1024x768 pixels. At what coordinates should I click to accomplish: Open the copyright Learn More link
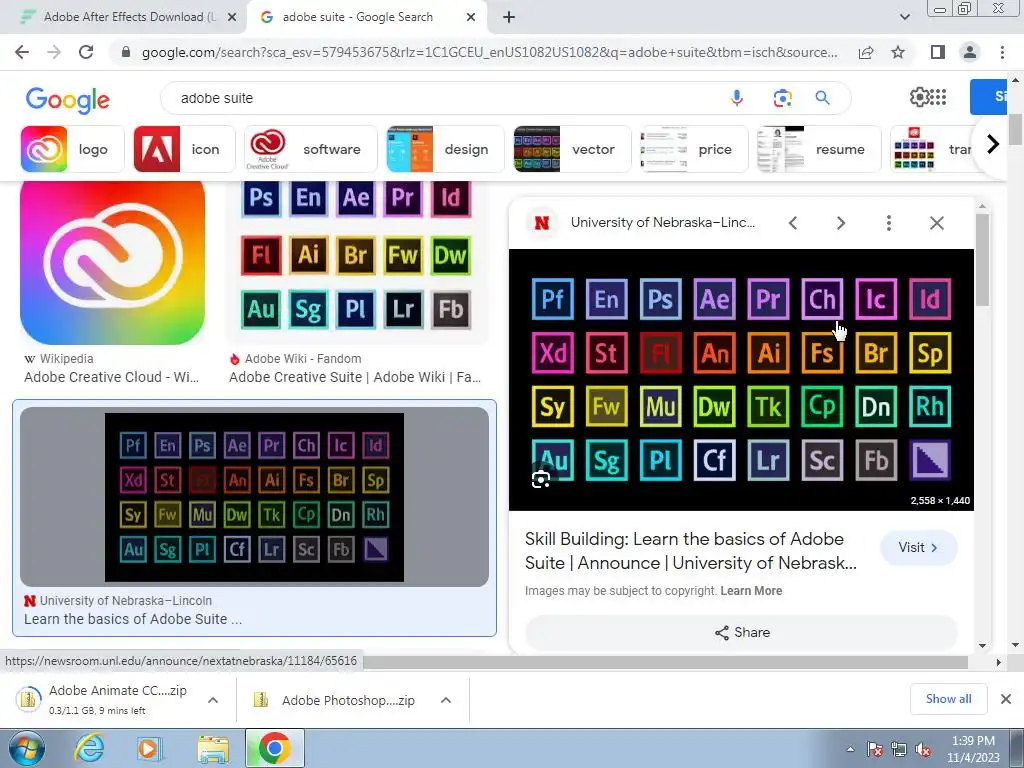[751, 591]
